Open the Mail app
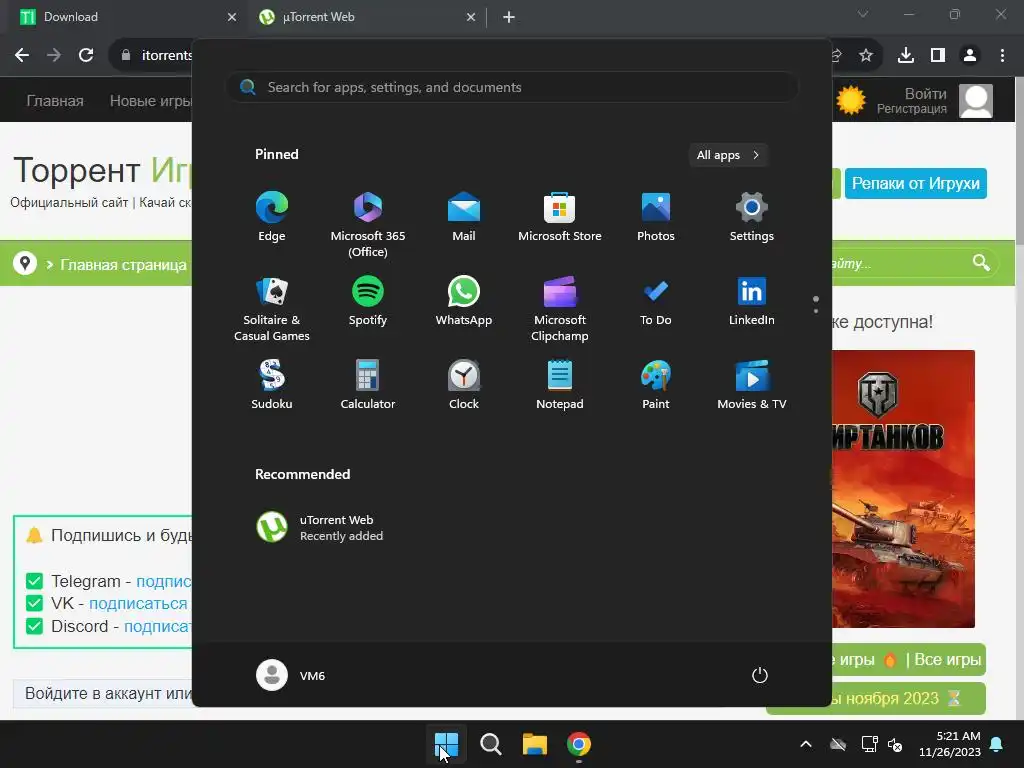The height and width of the screenshot is (768, 1024). click(464, 217)
